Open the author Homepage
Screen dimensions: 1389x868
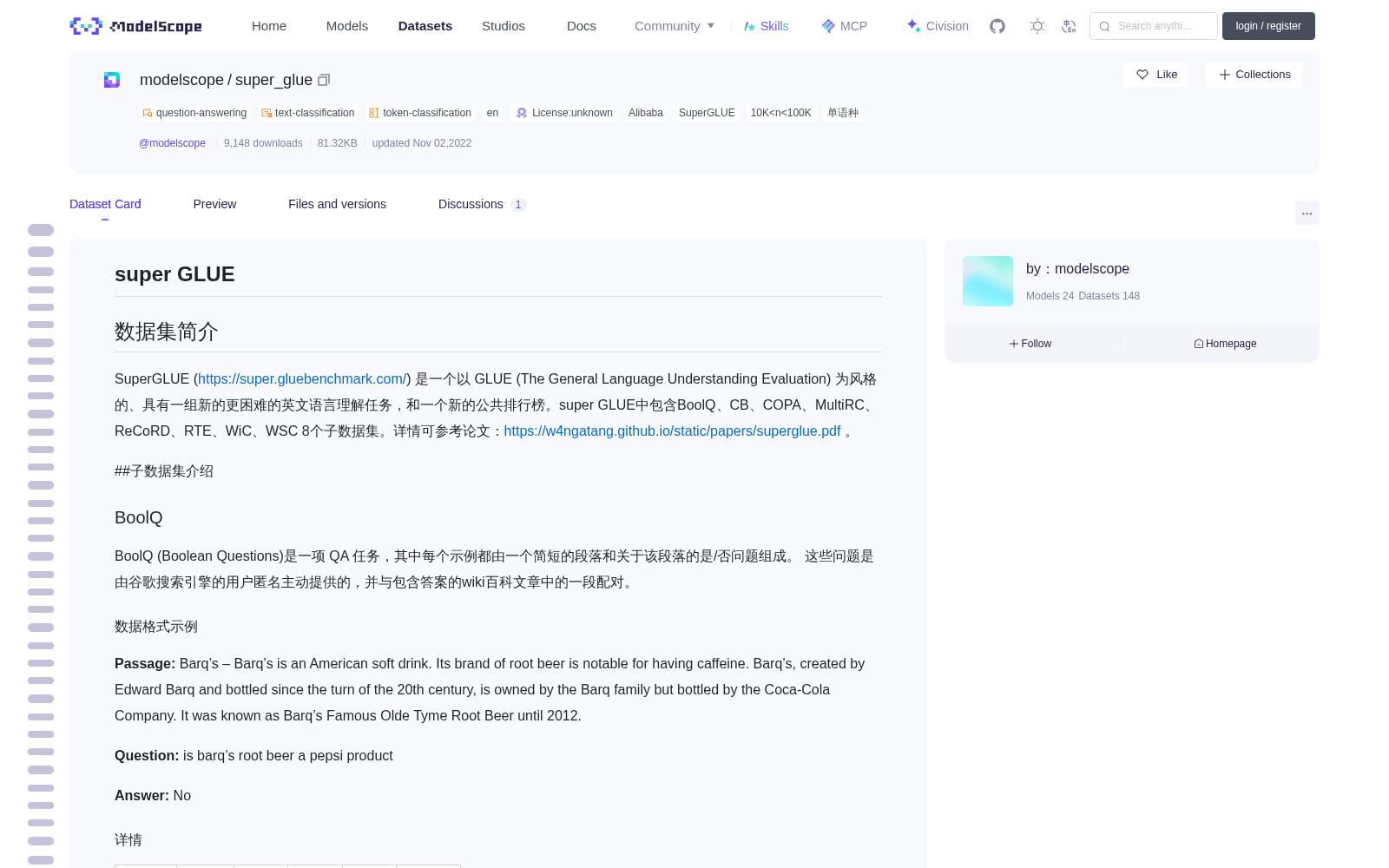point(1225,344)
